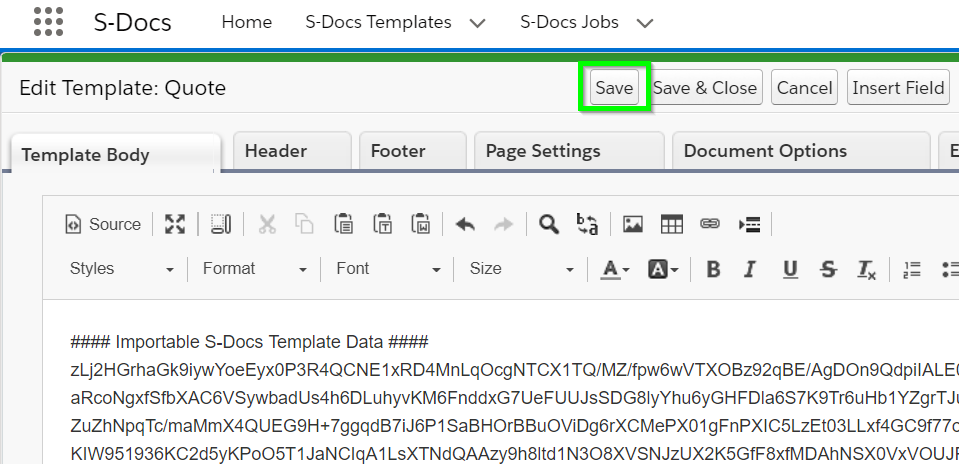
Task: Click the encoded line starting with ZuZhNpqTc
Action: click(x=514, y=425)
